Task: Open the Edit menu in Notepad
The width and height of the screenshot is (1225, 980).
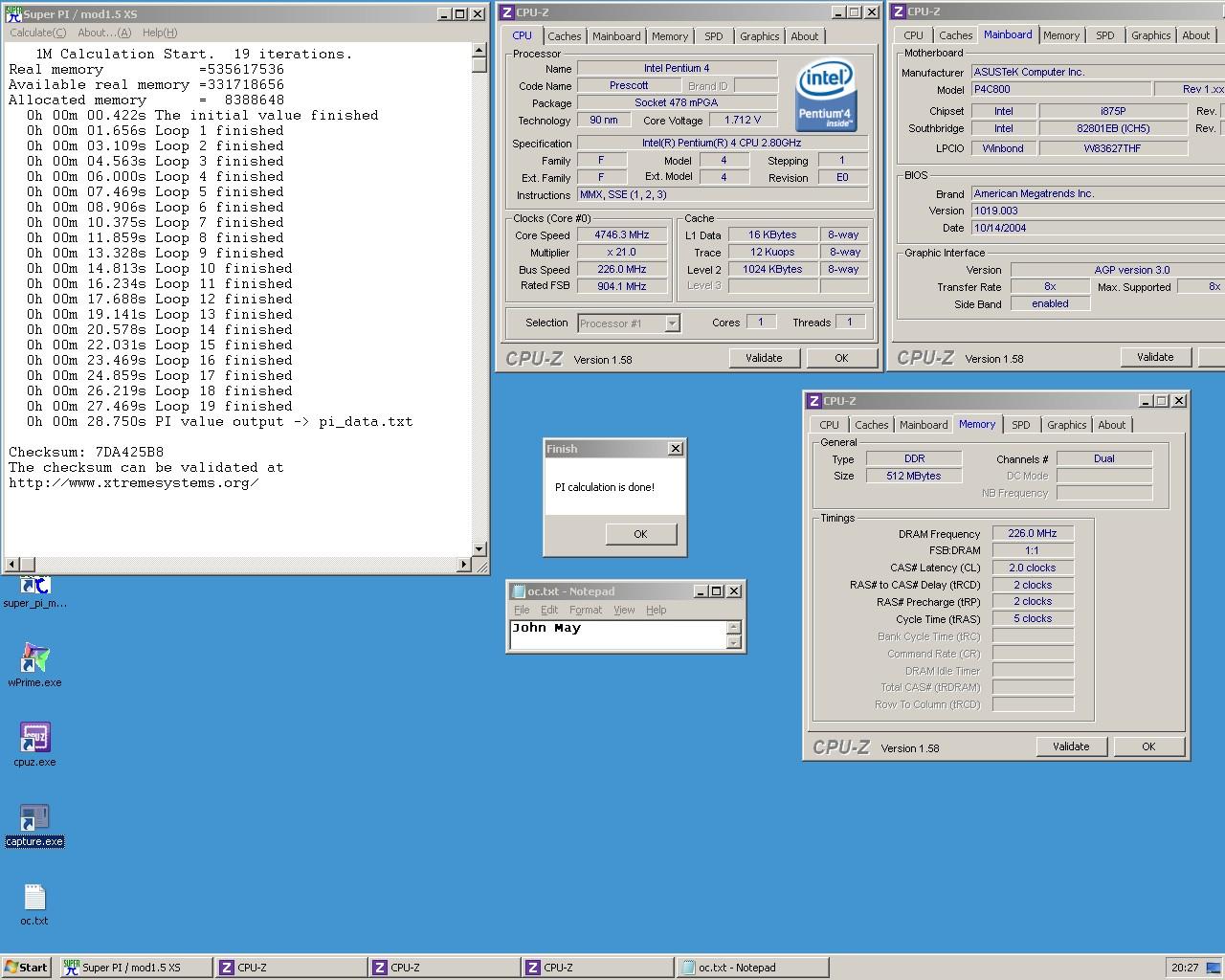Action: click(549, 610)
